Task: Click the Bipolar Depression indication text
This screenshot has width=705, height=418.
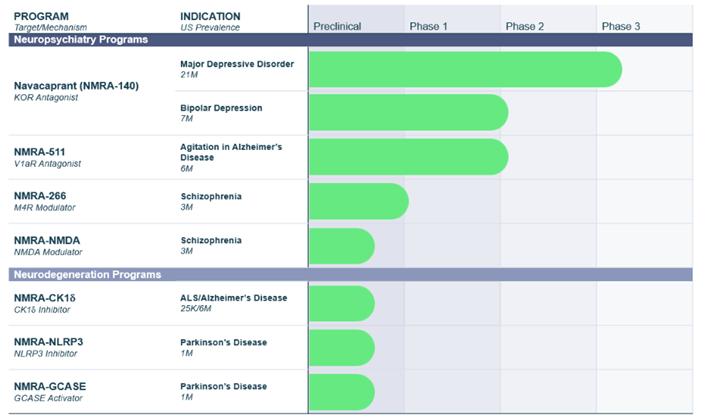Action: 221,107
